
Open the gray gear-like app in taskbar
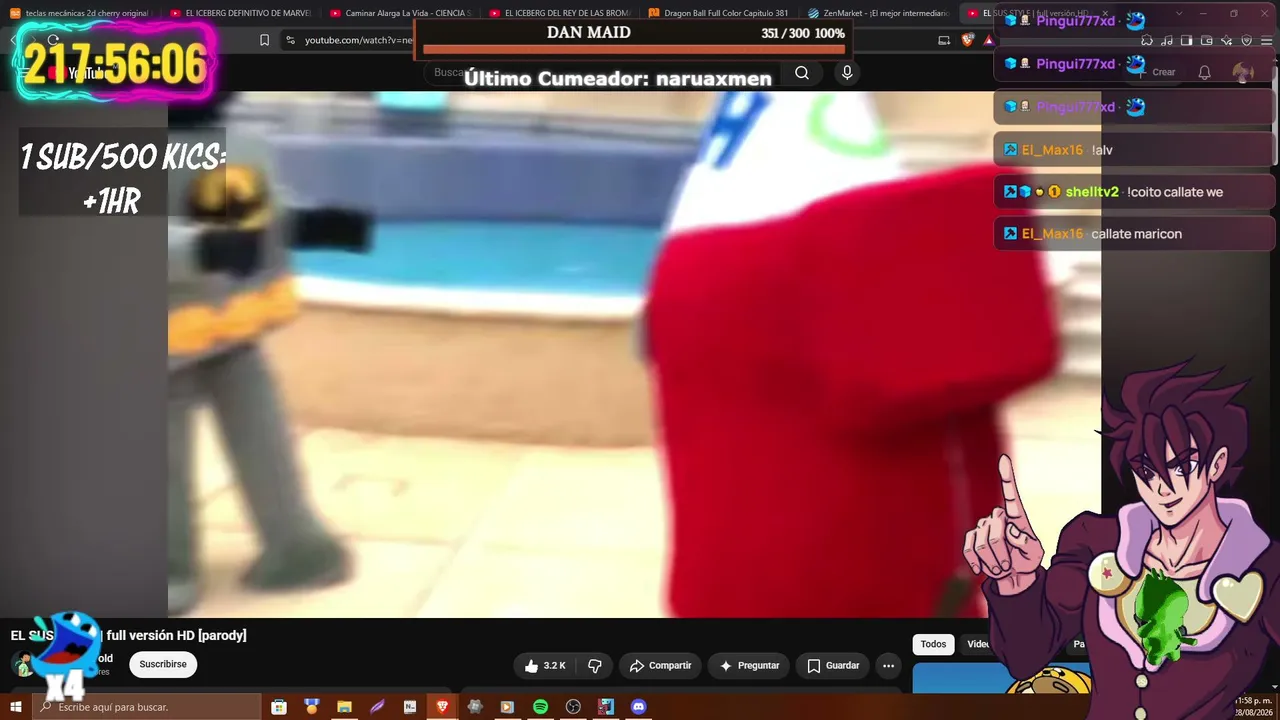tap(475, 707)
